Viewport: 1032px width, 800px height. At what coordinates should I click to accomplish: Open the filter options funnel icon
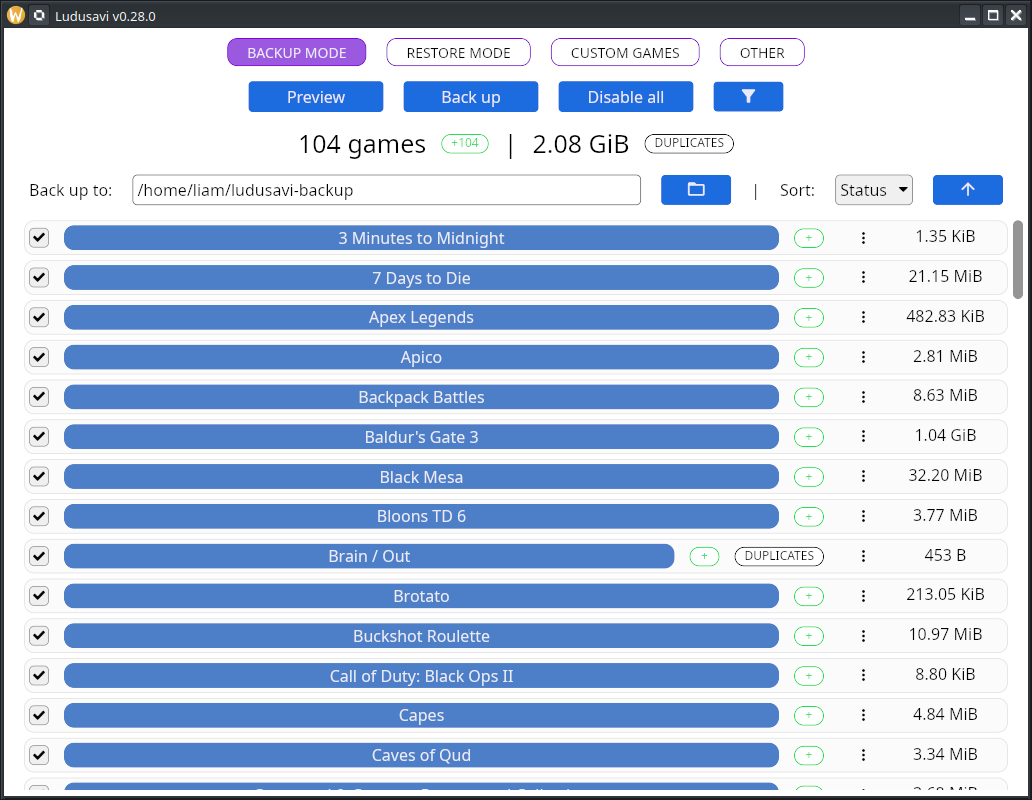tap(748, 97)
